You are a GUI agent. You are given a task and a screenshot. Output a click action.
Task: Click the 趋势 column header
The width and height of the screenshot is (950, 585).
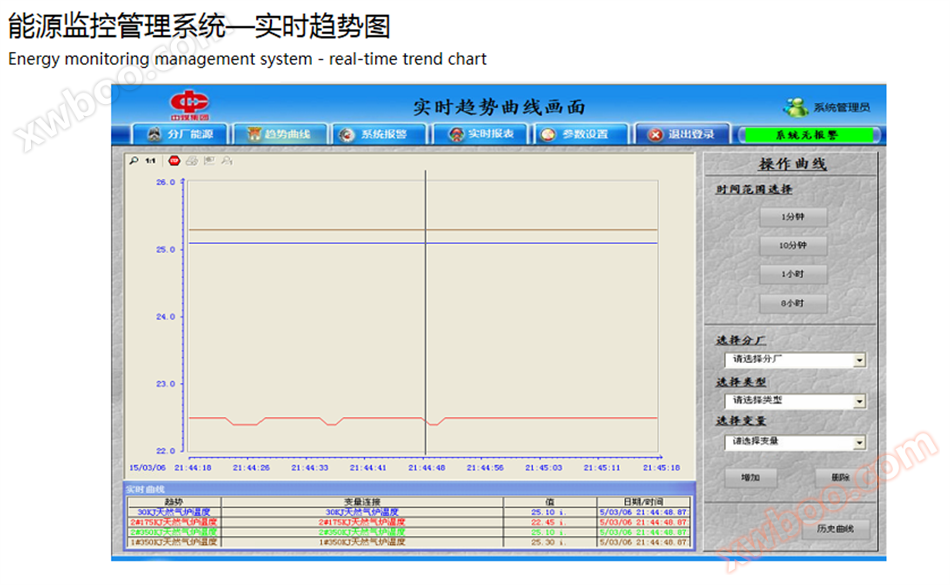click(174, 502)
